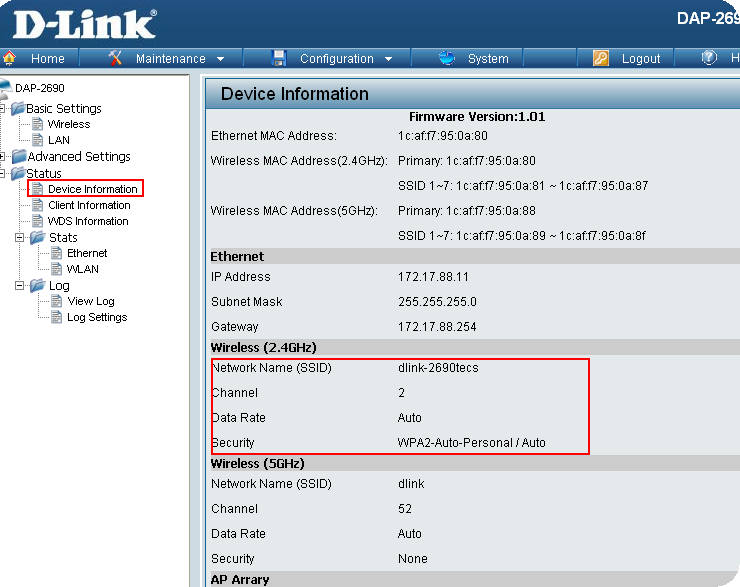The width and height of the screenshot is (740, 587).
Task: Open the Configuration menu
Action: click(x=337, y=59)
